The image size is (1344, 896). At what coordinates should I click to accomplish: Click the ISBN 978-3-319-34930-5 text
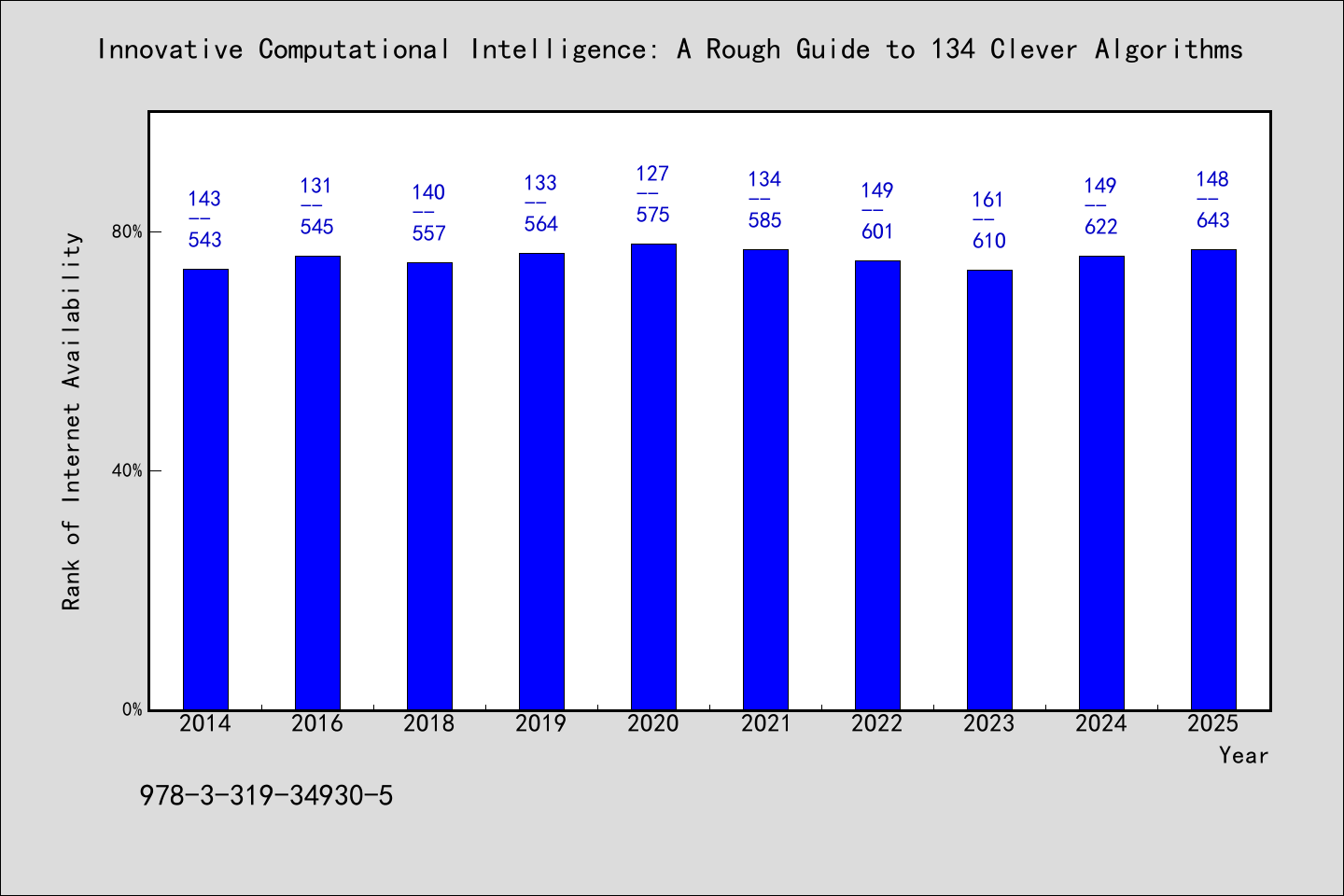(x=266, y=796)
